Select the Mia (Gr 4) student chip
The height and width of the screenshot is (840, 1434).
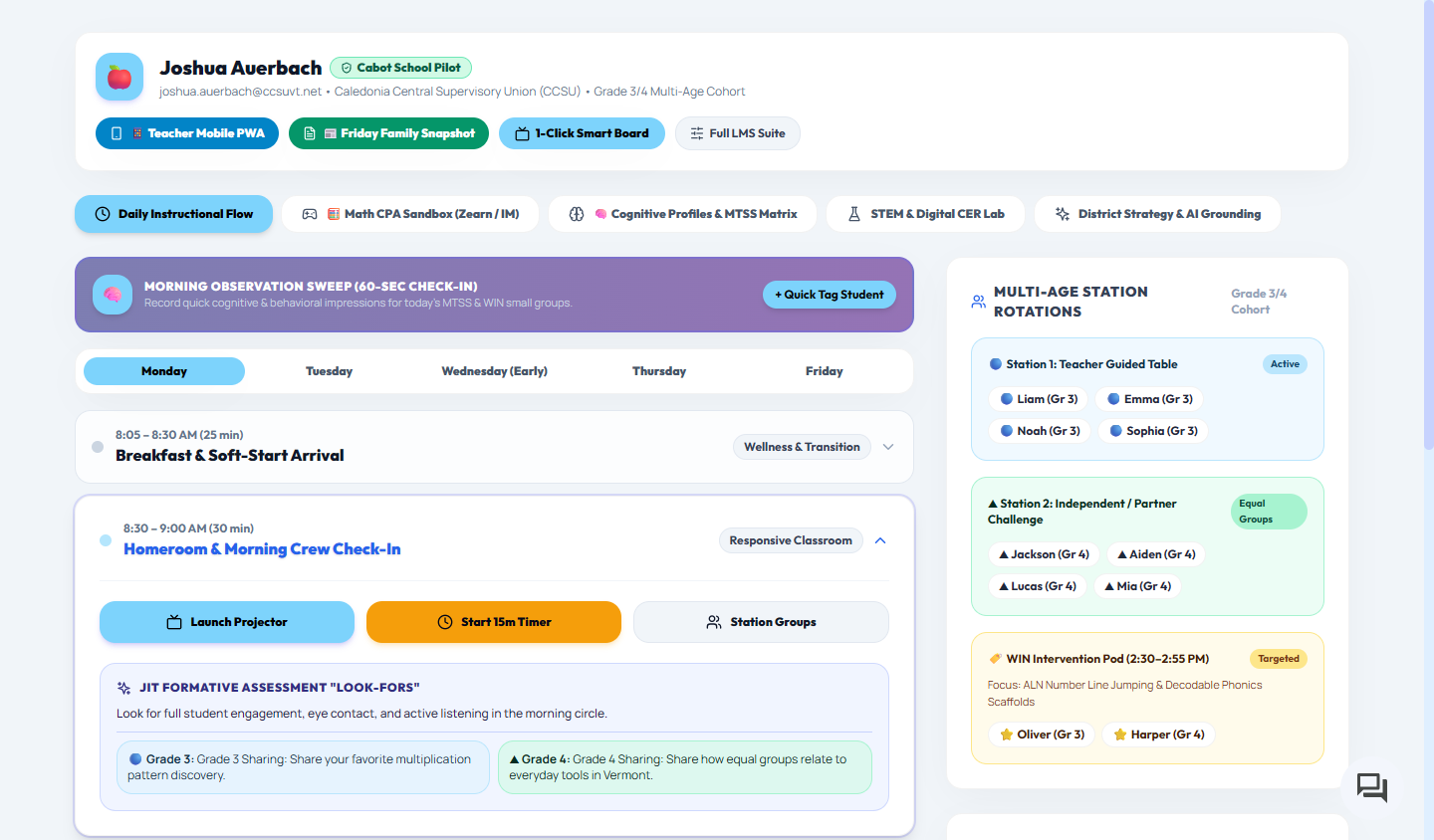click(x=1138, y=586)
